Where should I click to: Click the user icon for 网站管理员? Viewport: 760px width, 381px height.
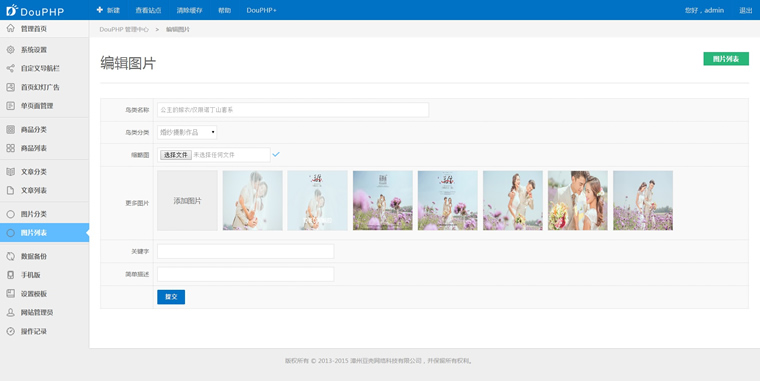pos(10,312)
